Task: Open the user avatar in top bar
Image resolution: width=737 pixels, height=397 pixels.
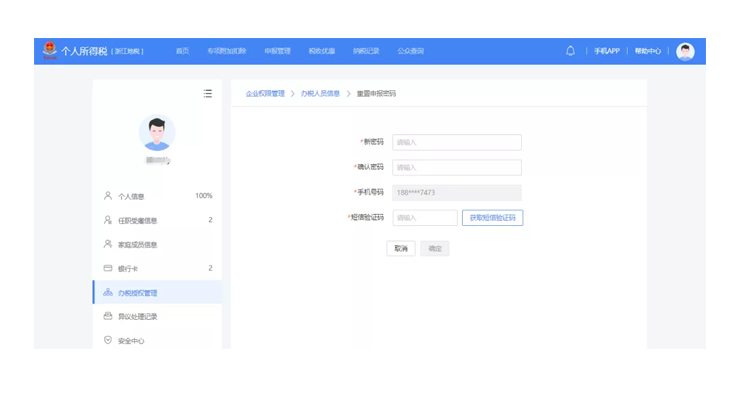Action: (685, 51)
